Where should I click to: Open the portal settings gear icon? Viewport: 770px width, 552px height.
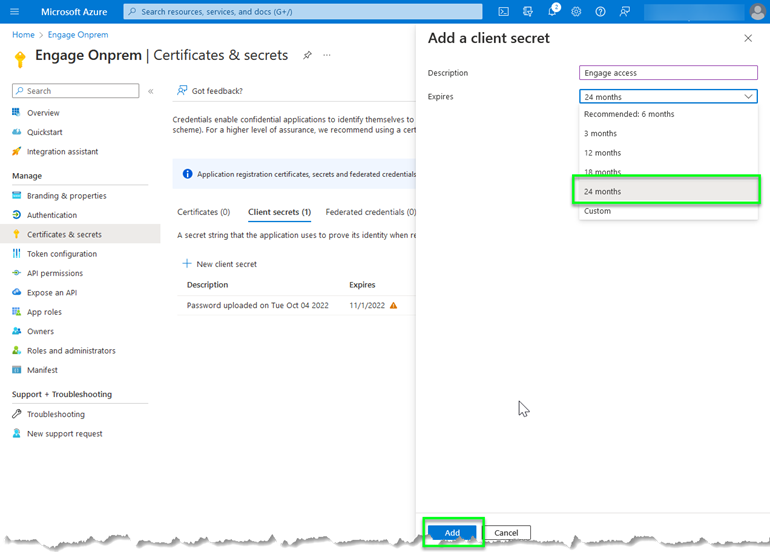click(x=576, y=11)
